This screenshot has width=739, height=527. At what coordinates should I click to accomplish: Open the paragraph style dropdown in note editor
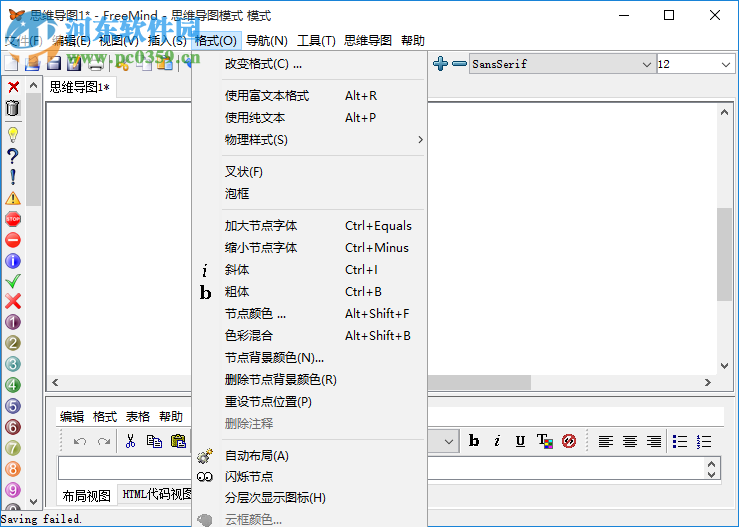[449, 442]
